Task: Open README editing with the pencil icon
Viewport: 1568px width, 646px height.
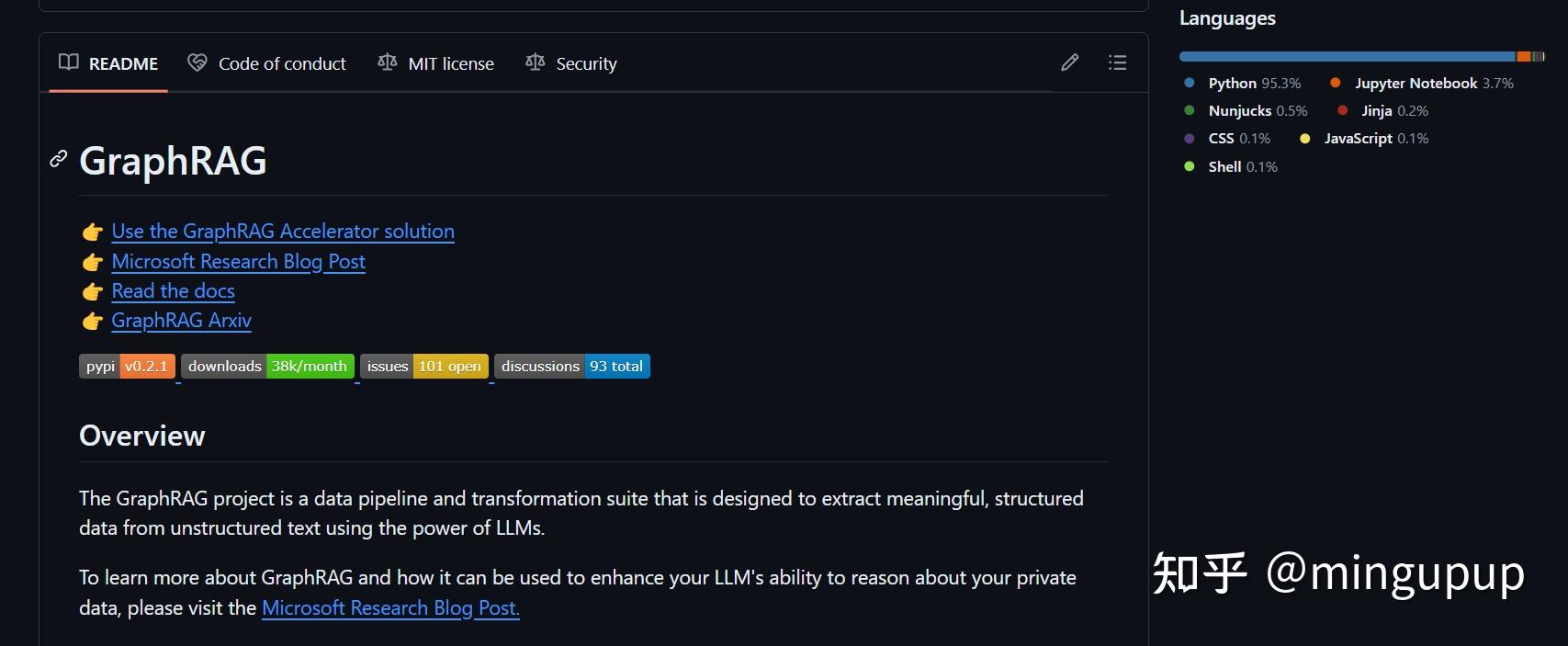Action: (x=1069, y=62)
